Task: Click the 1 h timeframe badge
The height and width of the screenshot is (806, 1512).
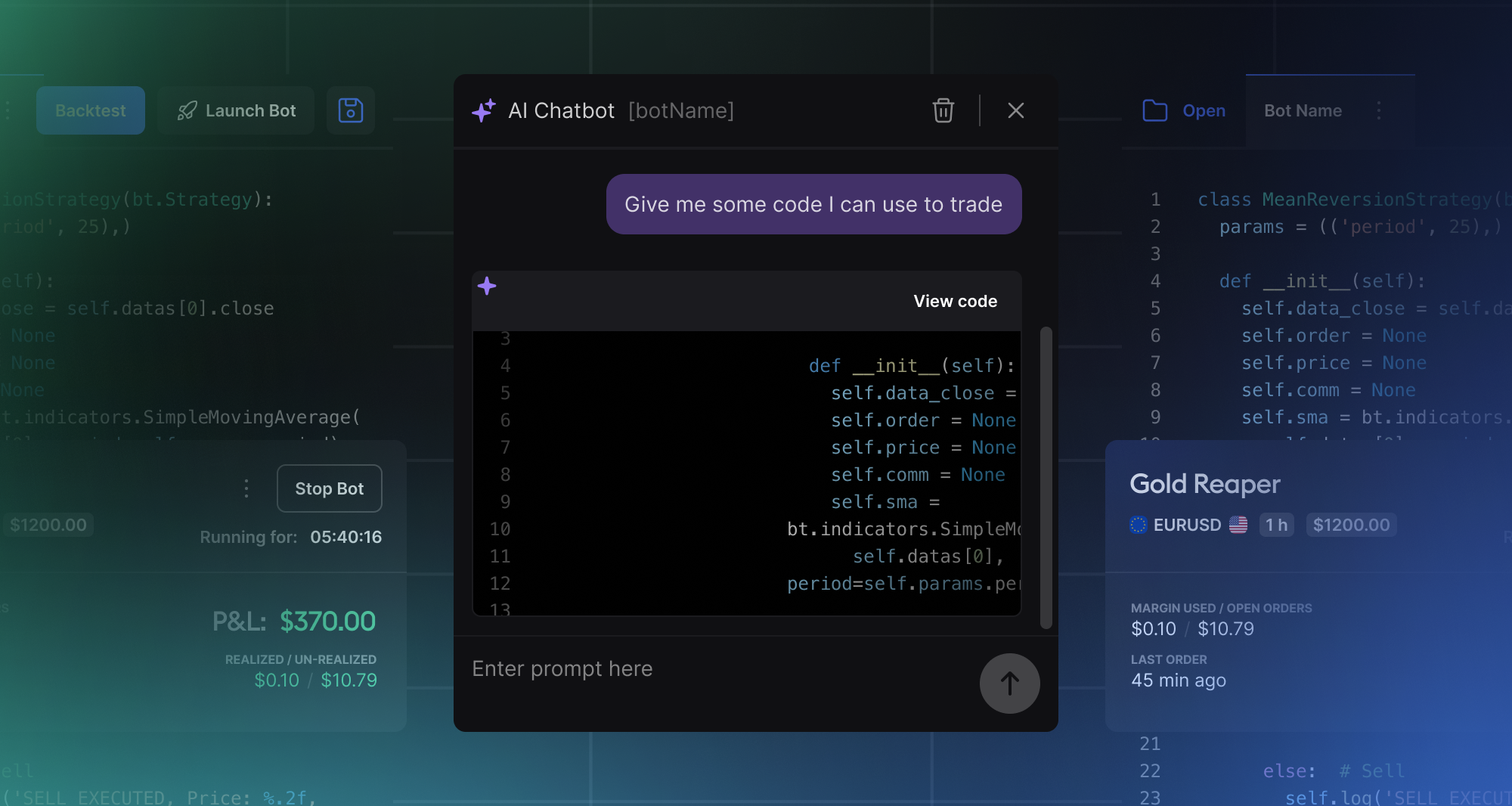Action: tap(1276, 525)
